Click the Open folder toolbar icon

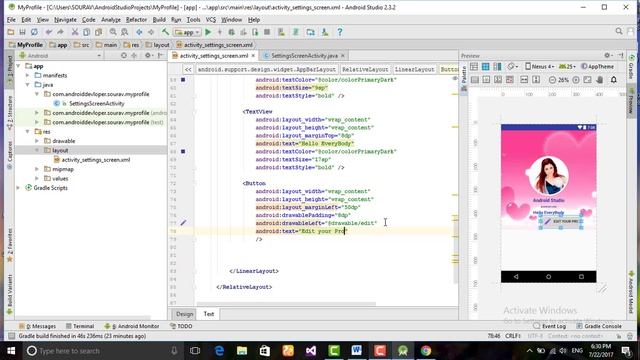(x=11, y=32)
